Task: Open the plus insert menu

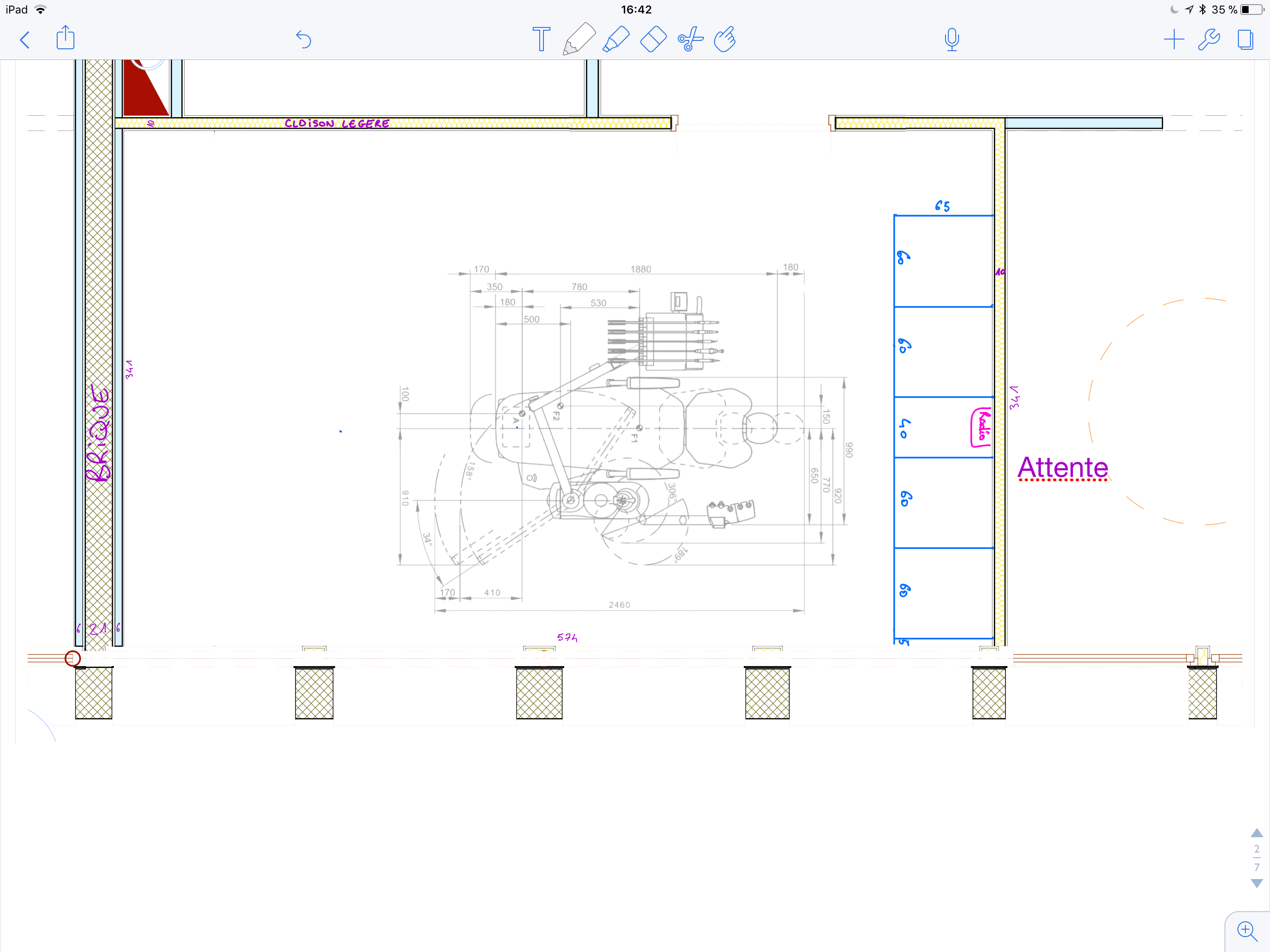Action: point(1174,40)
